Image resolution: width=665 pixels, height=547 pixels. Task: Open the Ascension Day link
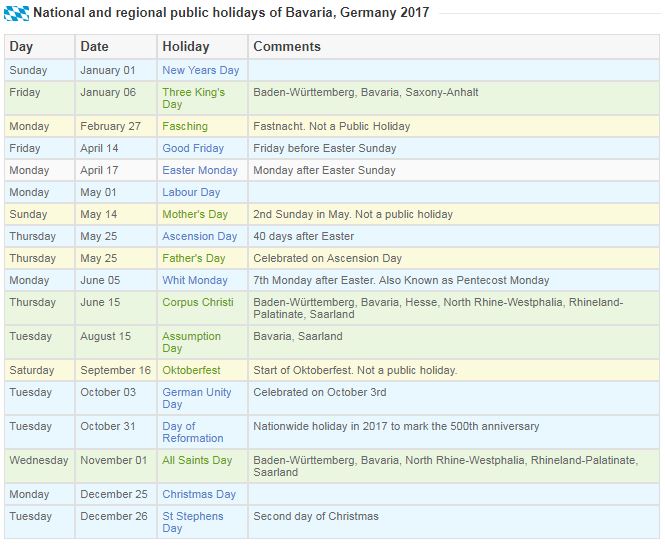click(200, 237)
